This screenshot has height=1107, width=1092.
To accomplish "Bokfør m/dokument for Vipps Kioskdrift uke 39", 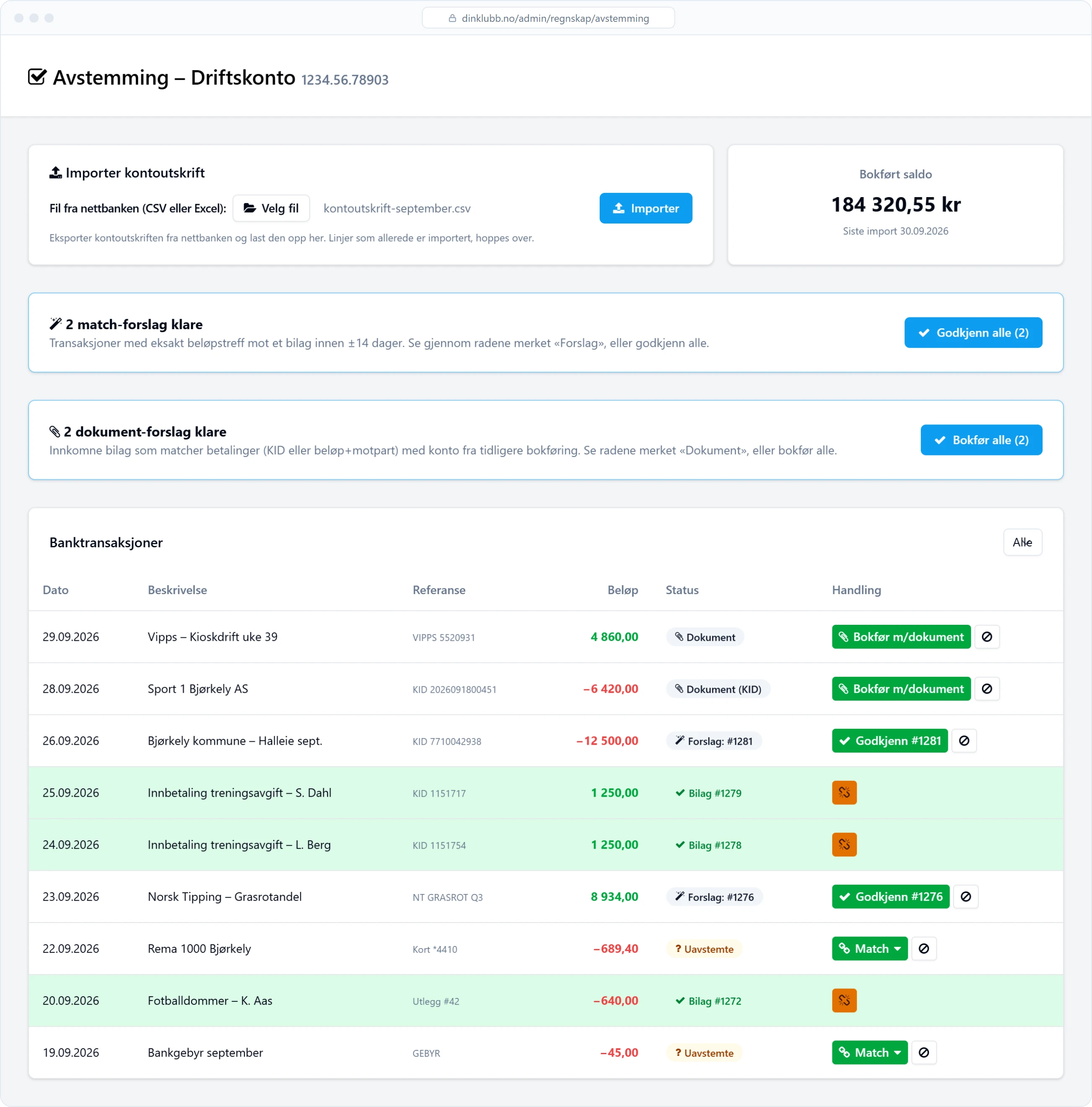I will (x=901, y=637).
